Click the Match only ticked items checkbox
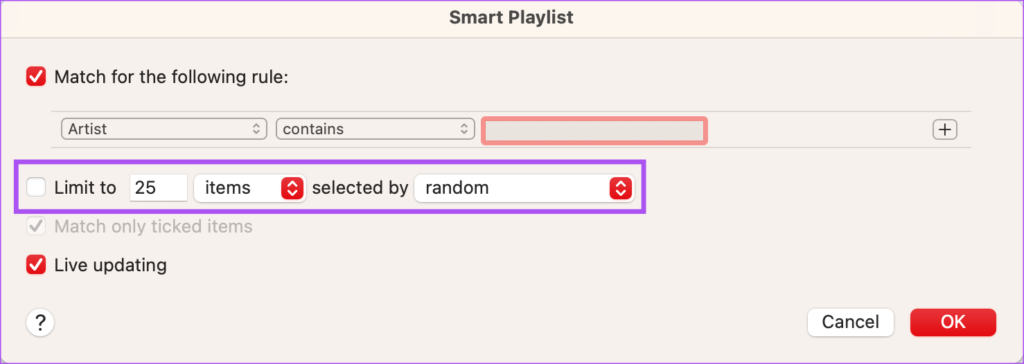Viewport: 1024px width, 364px height. [36, 227]
